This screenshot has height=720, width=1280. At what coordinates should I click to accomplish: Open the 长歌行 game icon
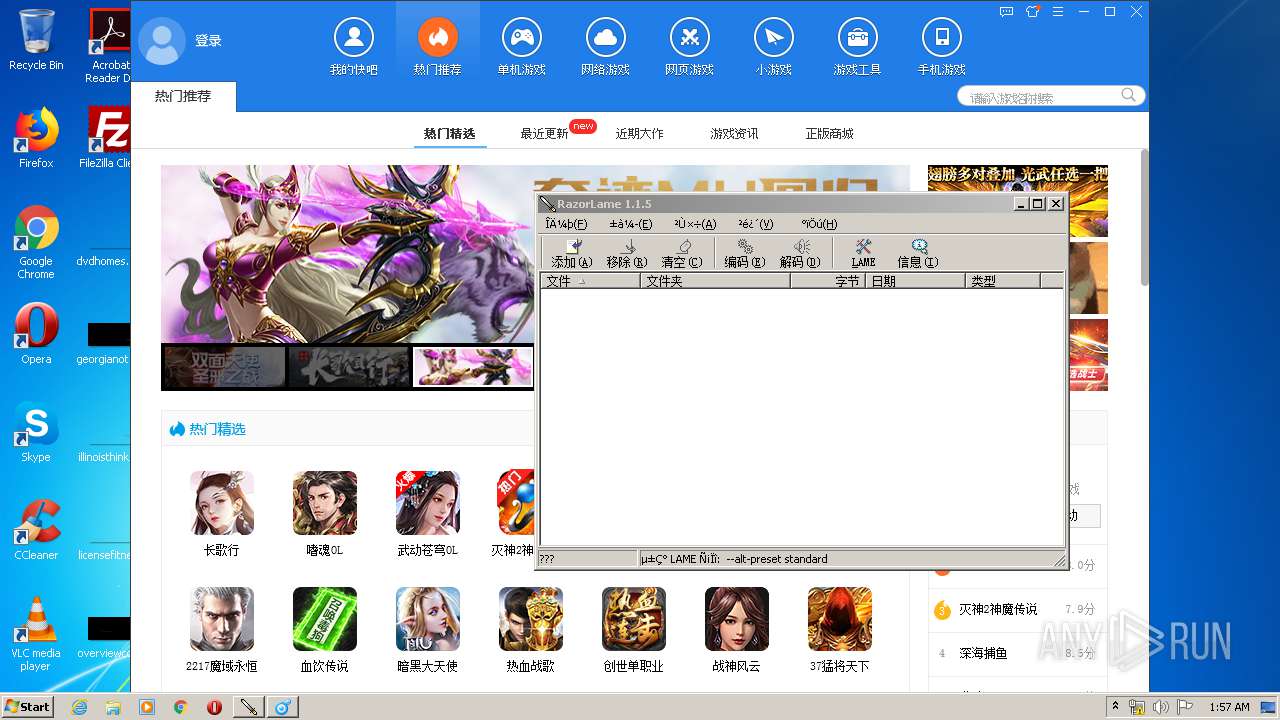coord(222,503)
